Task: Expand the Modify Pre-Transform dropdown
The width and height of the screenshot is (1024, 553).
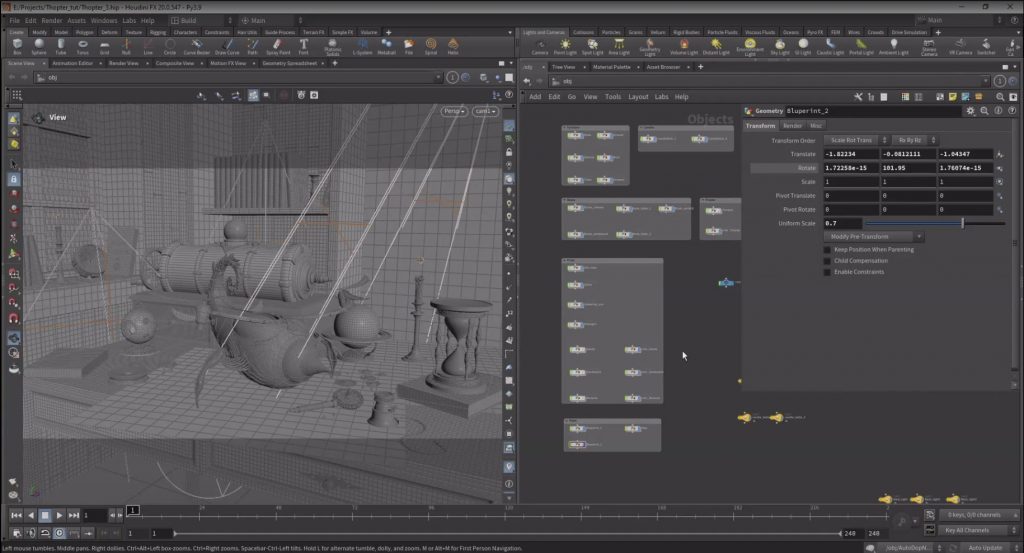Action: (873, 236)
